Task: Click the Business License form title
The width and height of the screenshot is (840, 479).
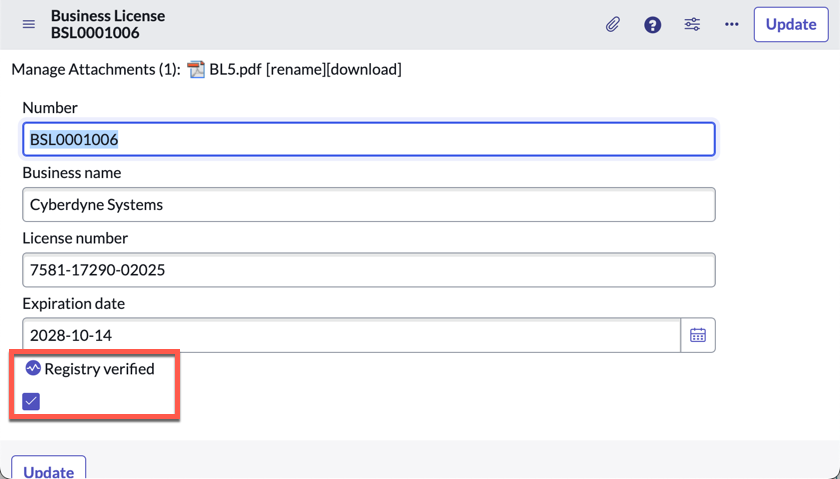Action: pyautogui.click(x=108, y=16)
